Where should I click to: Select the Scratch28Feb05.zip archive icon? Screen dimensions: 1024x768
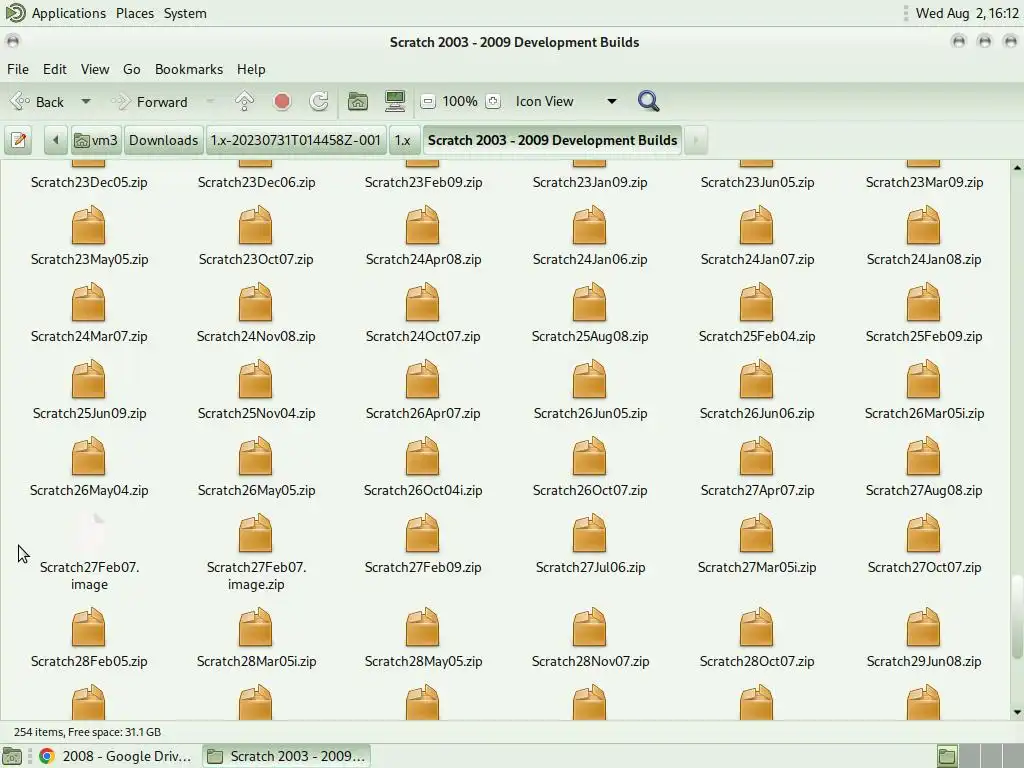click(88, 627)
